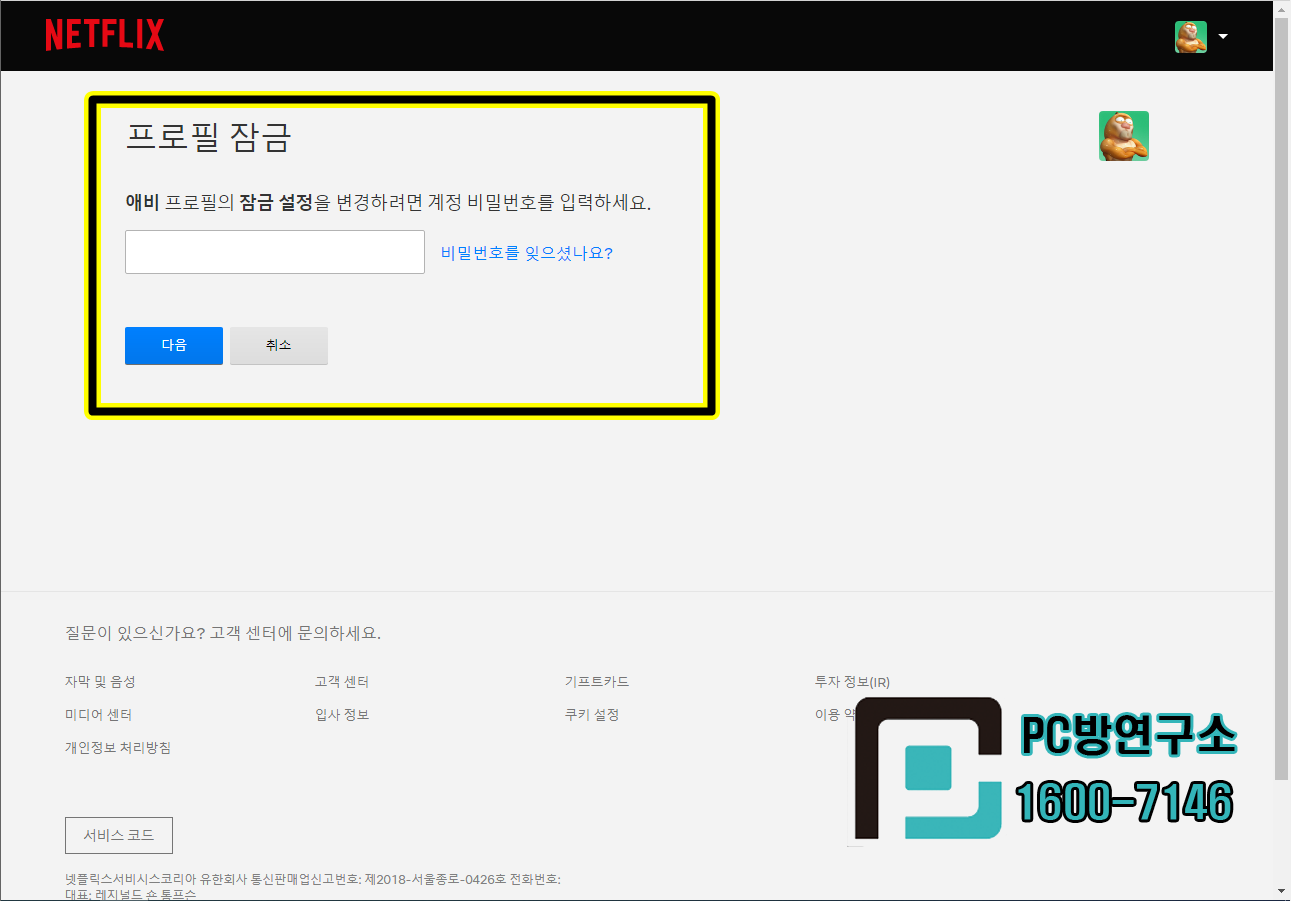This screenshot has height=901, width=1291.
Task: Click the 서비스 코드 button
Action: tap(119, 835)
